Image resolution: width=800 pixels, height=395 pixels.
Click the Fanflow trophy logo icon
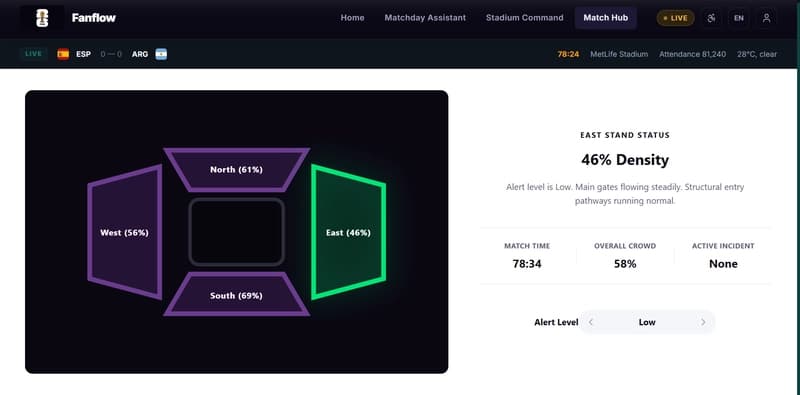[x=42, y=18]
